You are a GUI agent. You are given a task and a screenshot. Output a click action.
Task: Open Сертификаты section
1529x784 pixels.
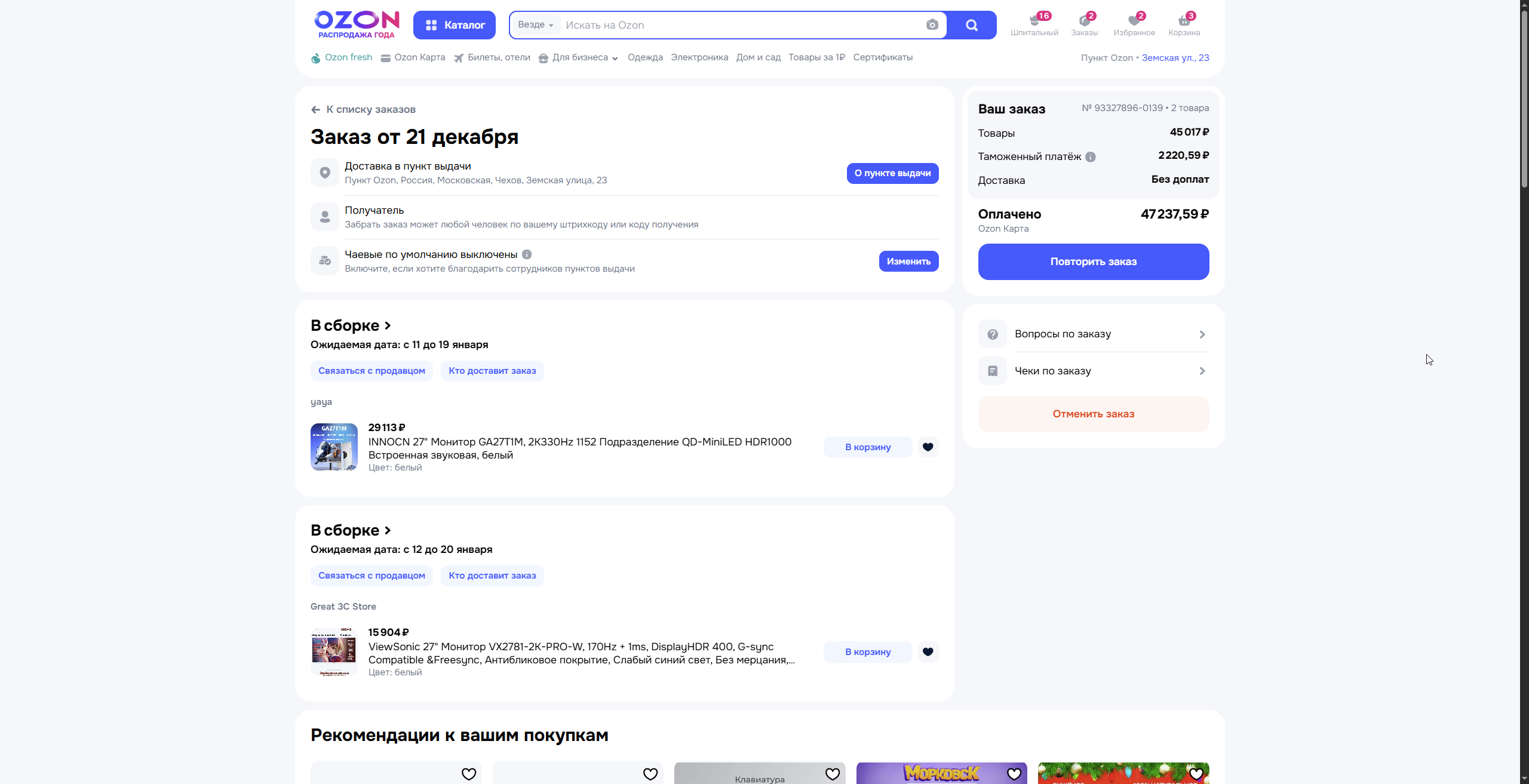click(x=883, y=58)
